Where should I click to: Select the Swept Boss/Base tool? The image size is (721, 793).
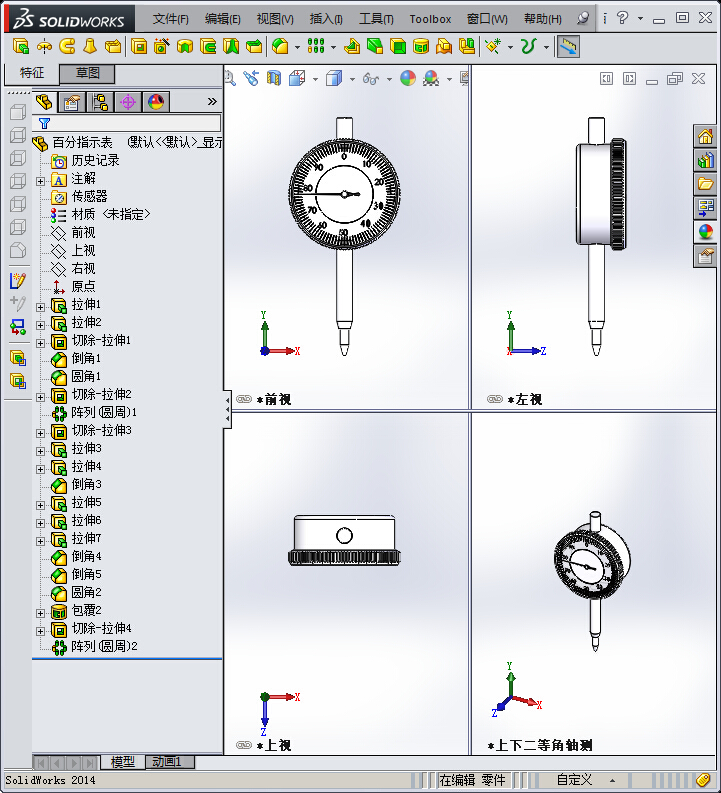(67, 47)
